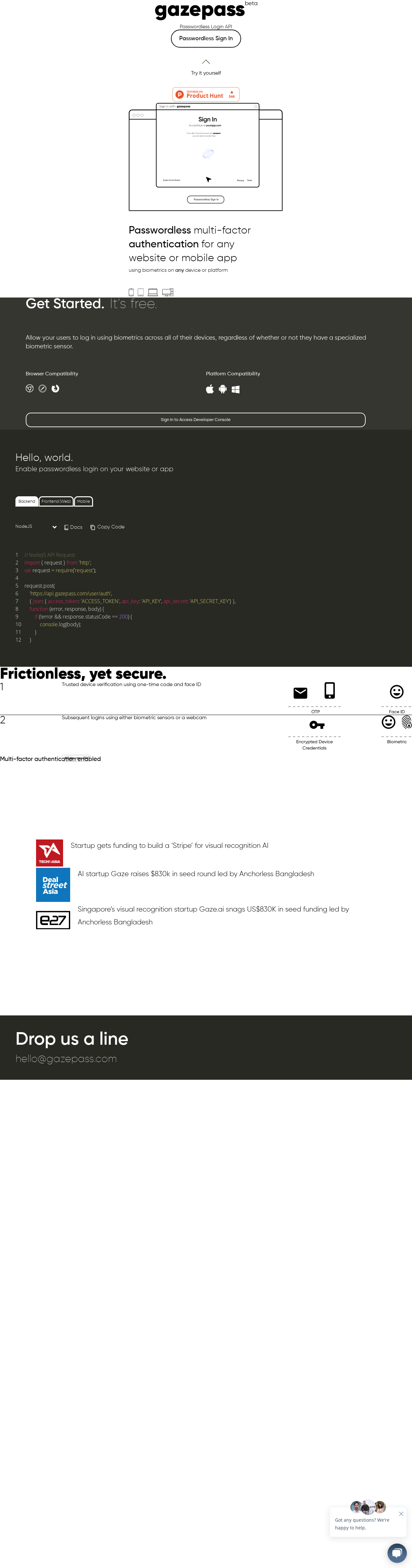Open the e27 Gaze.ai seed funding article
The width and height of the screenshot is (412, 1568).
click(x=213, y=915)
